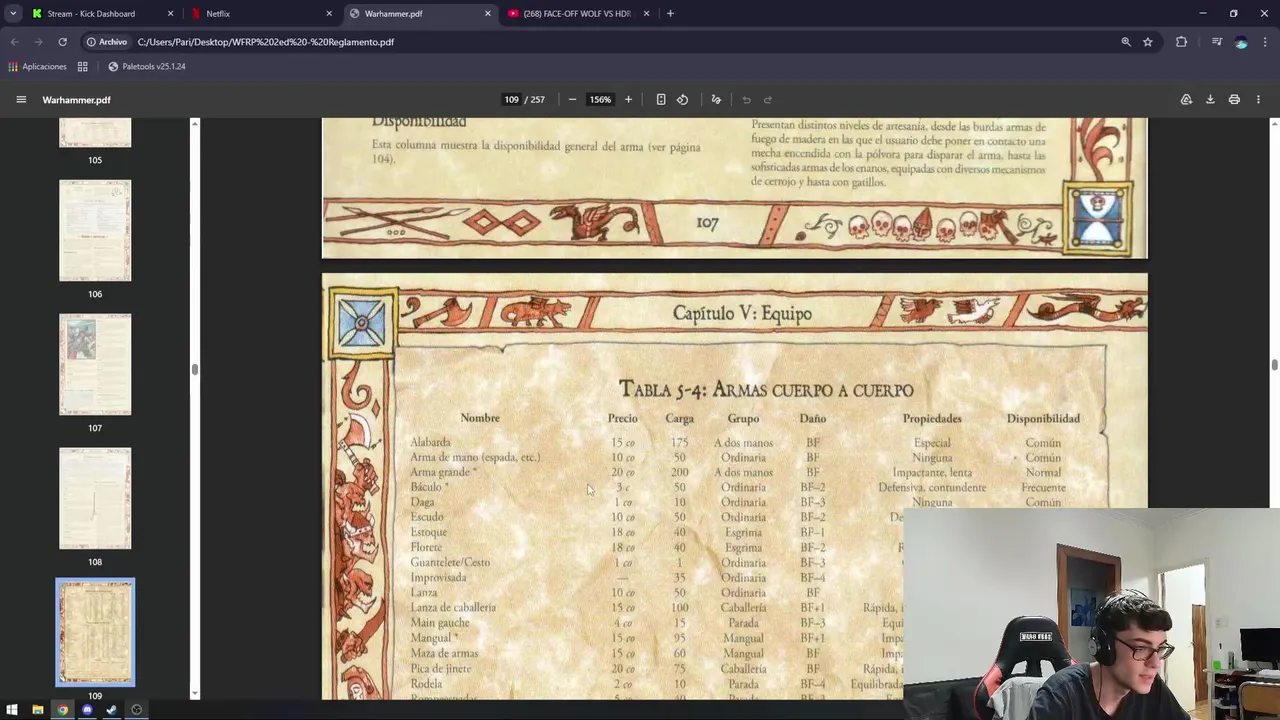Image resolution: width=1280 pixels, height=720 pixels.
Task: Click the 'Nombre' column header
Action: (480, 418)
